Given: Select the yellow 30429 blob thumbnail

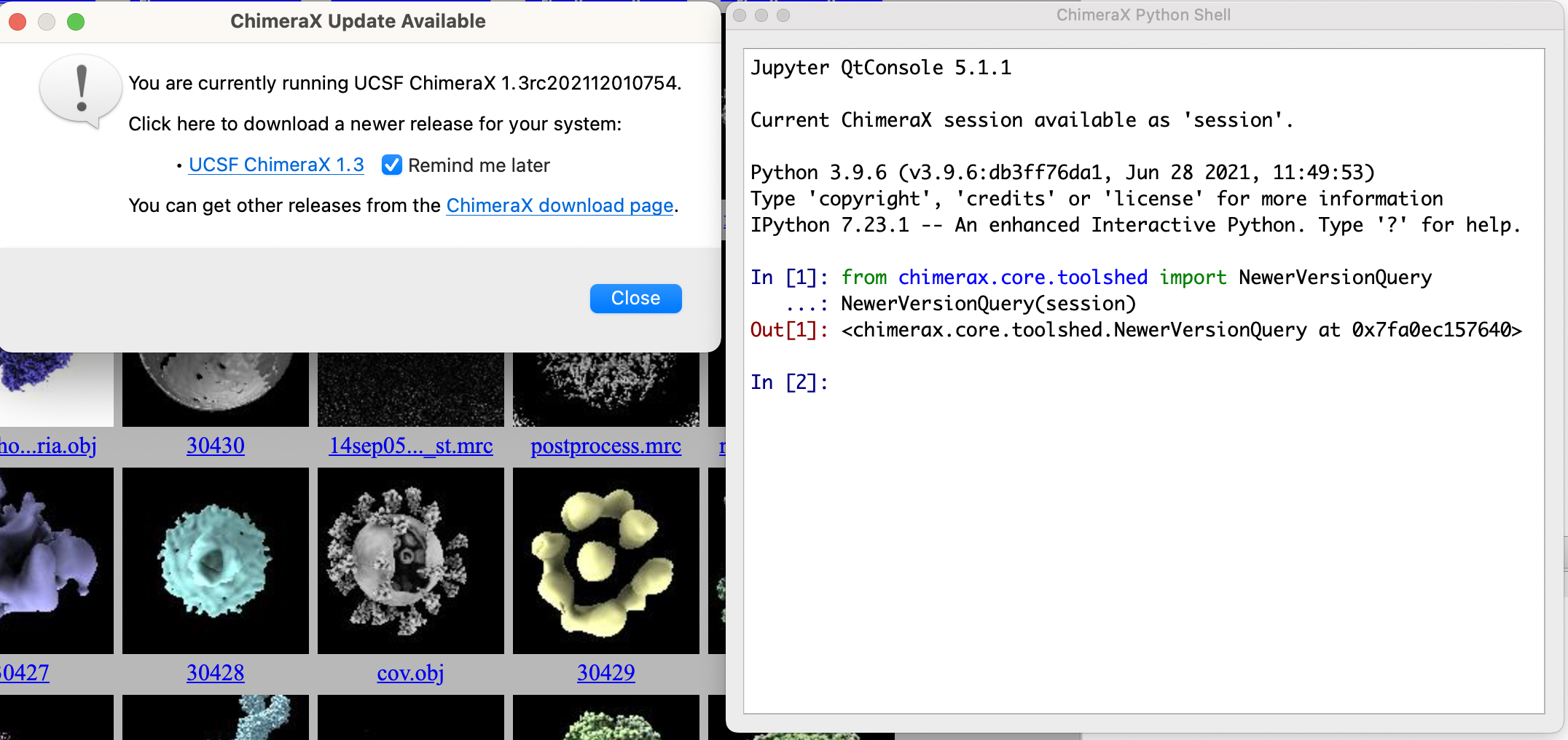Looking at the screenshot, I should point(605,561).
